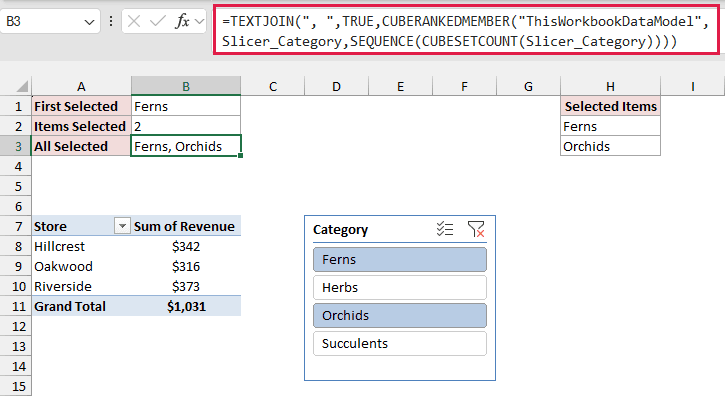Select column D header
The width and height of the screenshot is (725, 396).
pos(337,87)
